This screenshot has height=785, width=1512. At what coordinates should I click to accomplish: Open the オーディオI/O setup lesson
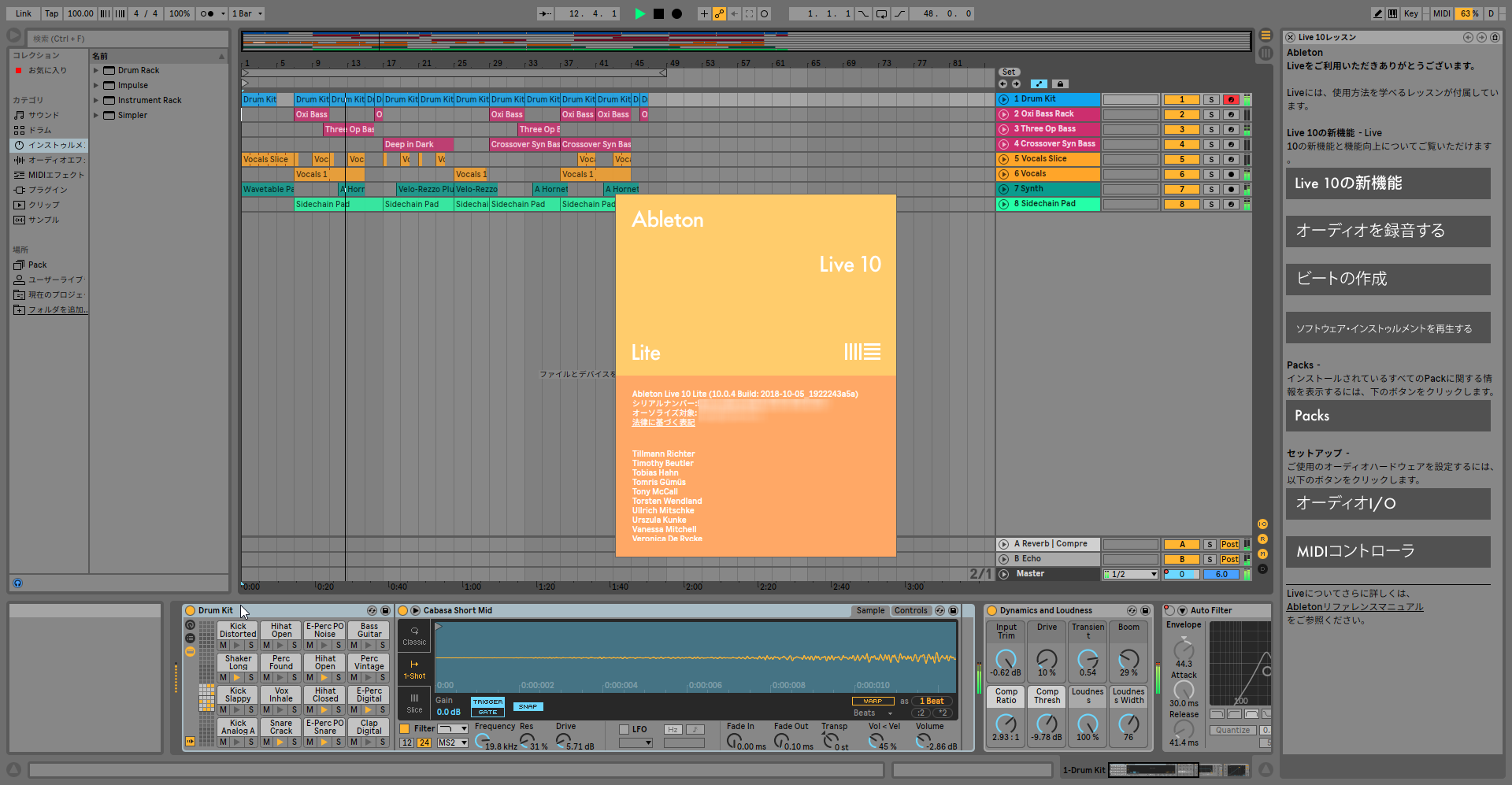pyautogui.click(x=1388, y=503)
